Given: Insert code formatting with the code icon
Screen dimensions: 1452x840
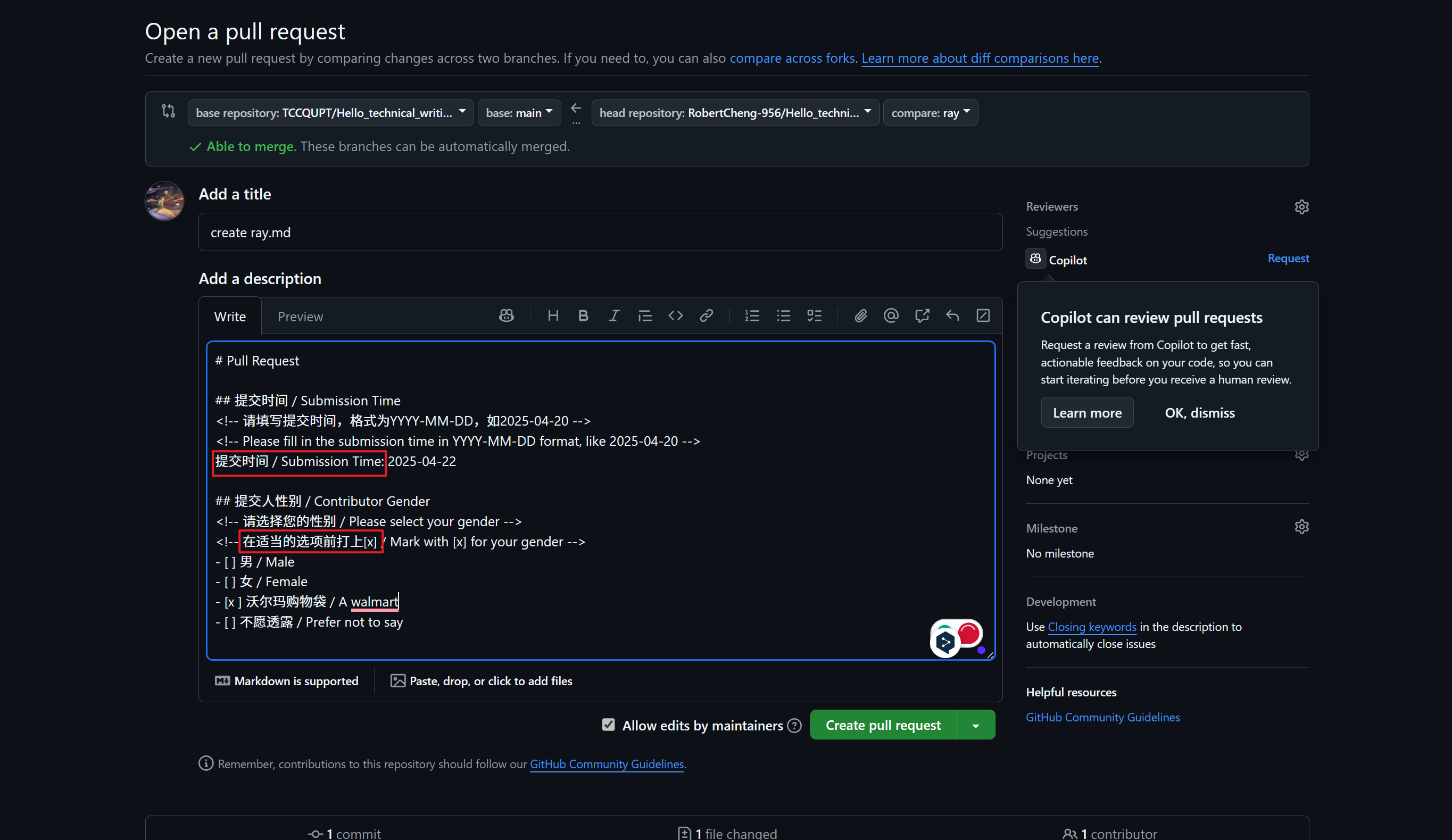Looking at the screenshot, I should point(675,315).
